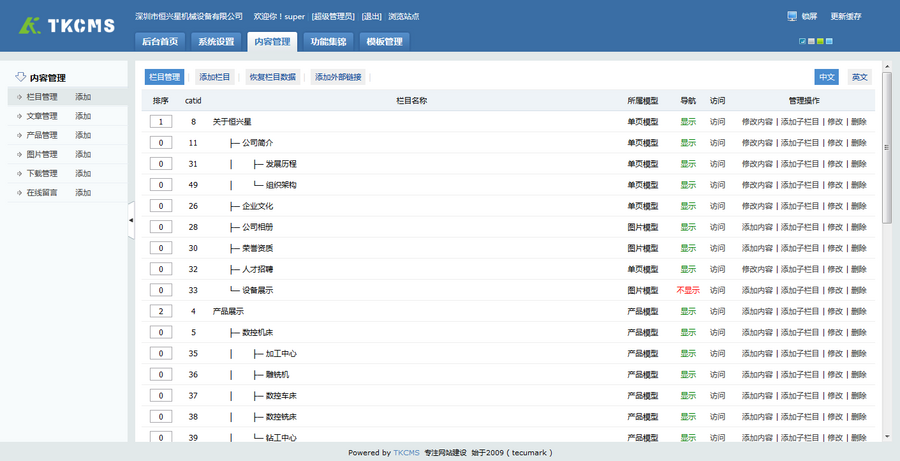Switch language to 中文

(827, 77)
